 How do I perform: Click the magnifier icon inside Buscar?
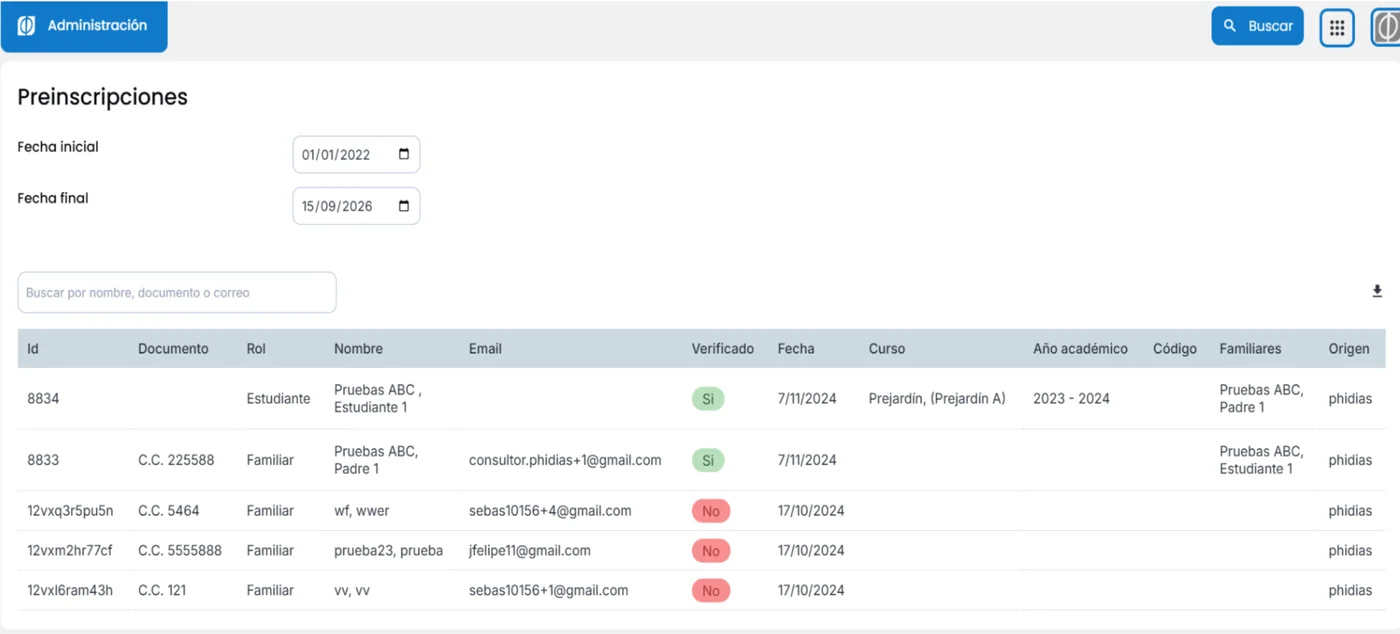coord(1231,26)
